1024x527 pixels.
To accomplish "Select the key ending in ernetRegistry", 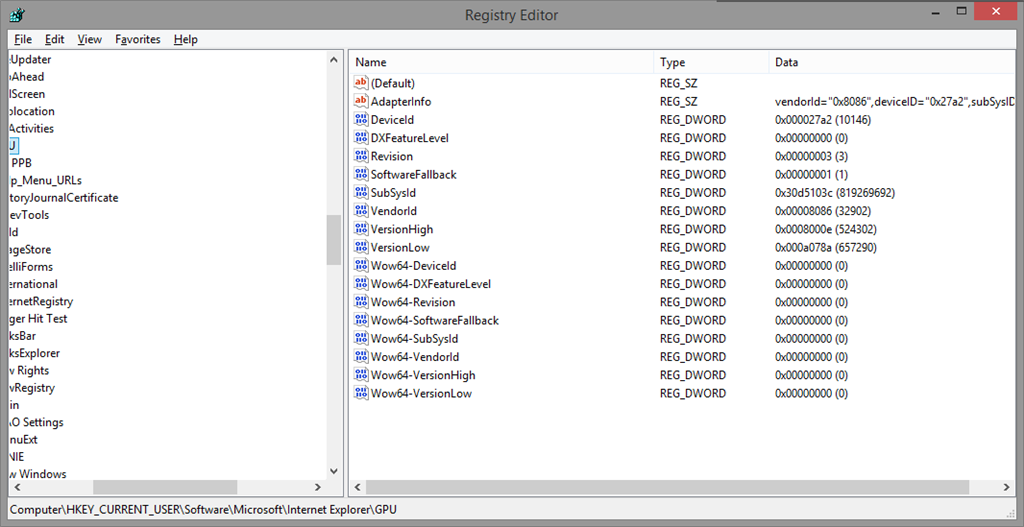I will (42, 301).
